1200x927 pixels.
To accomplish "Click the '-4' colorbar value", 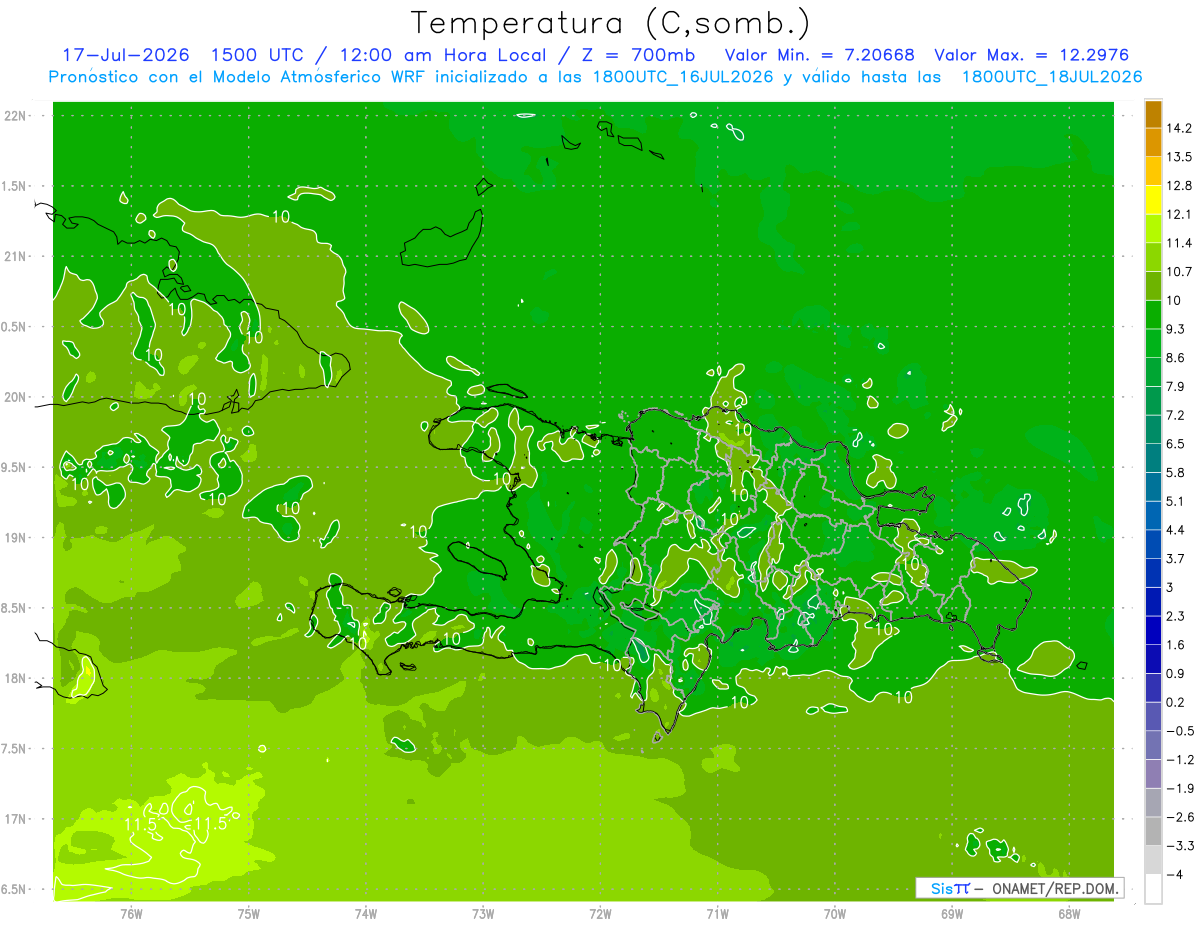I will [1174, 875].
